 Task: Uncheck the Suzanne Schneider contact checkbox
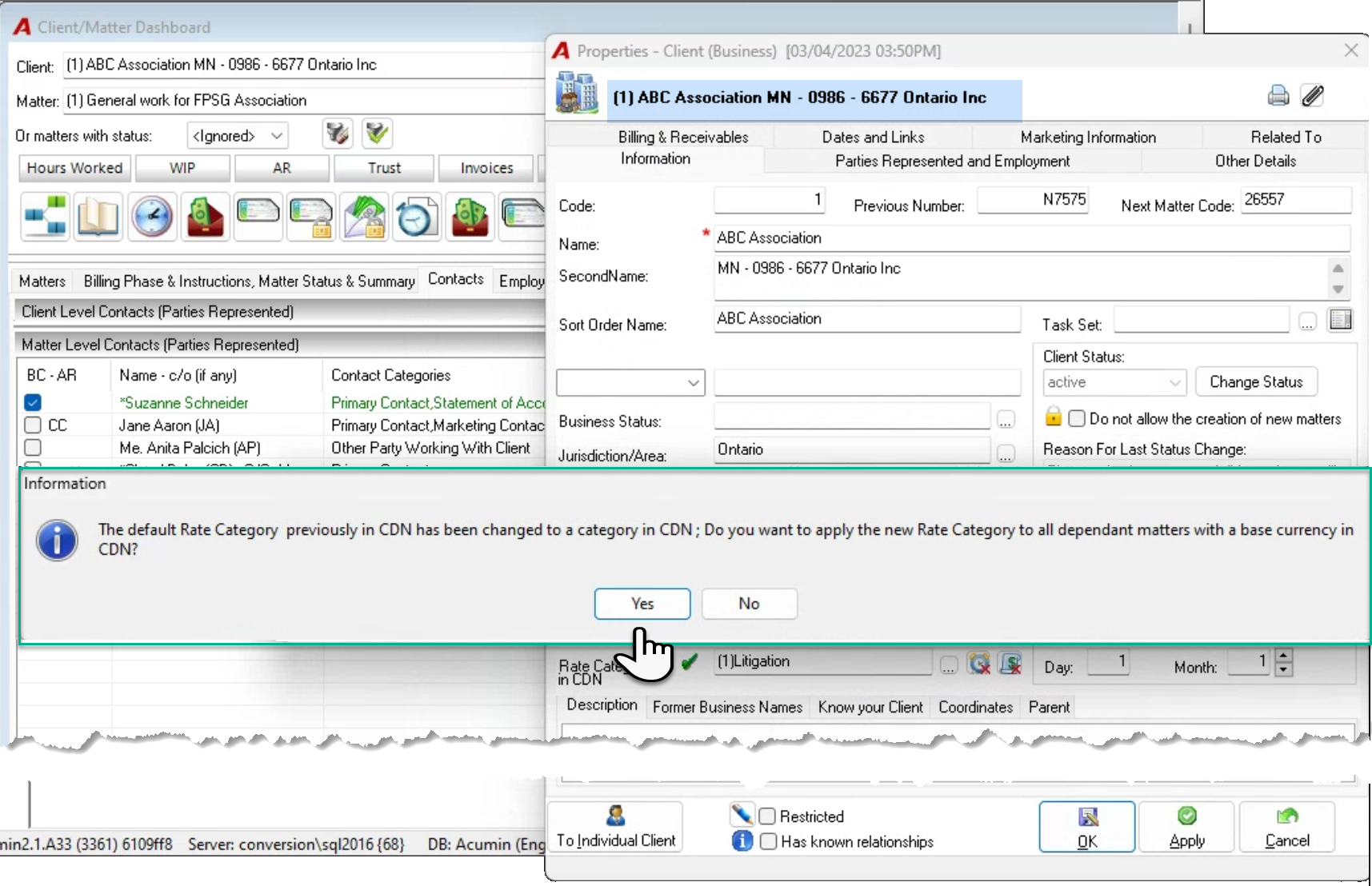click(33, 402)
